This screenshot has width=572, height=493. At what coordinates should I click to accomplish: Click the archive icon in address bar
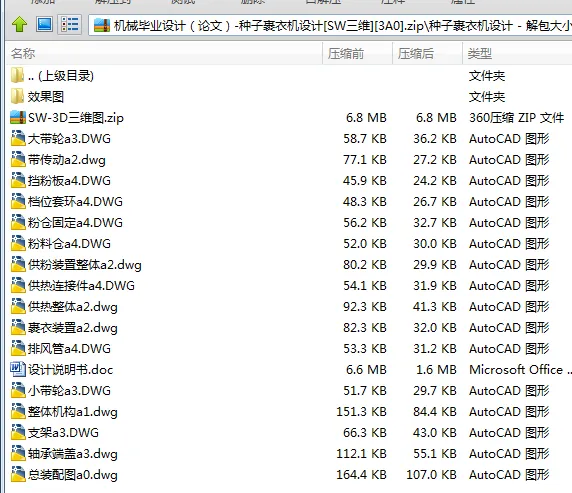click(102, 26)
